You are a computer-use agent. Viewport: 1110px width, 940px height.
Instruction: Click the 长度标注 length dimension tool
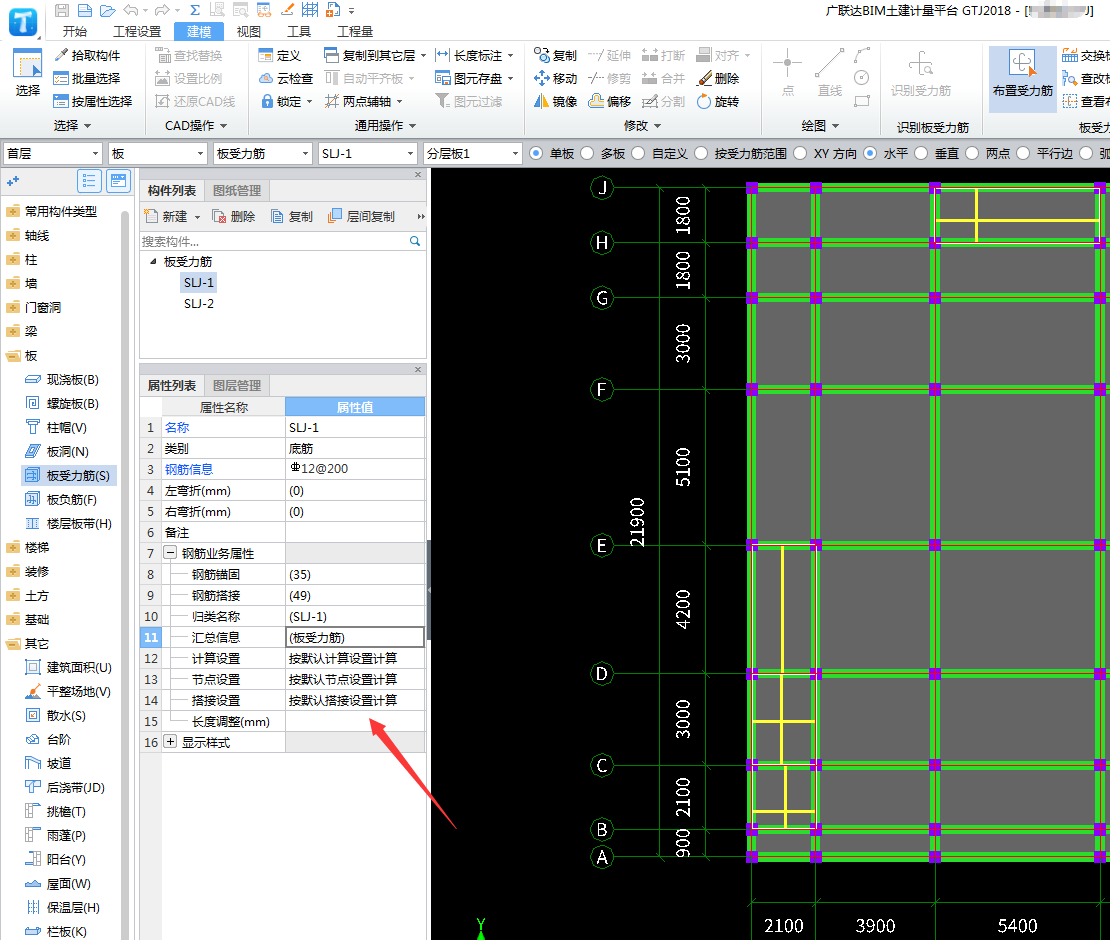[474, 55]
